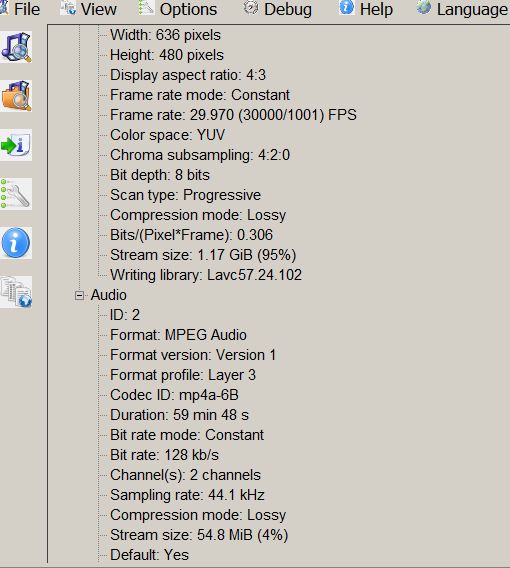Image resolution: width=510 pixels, height=568 pixels.
Task: Click the Export info icon with green arrow
Action: (x=16, y=145)
